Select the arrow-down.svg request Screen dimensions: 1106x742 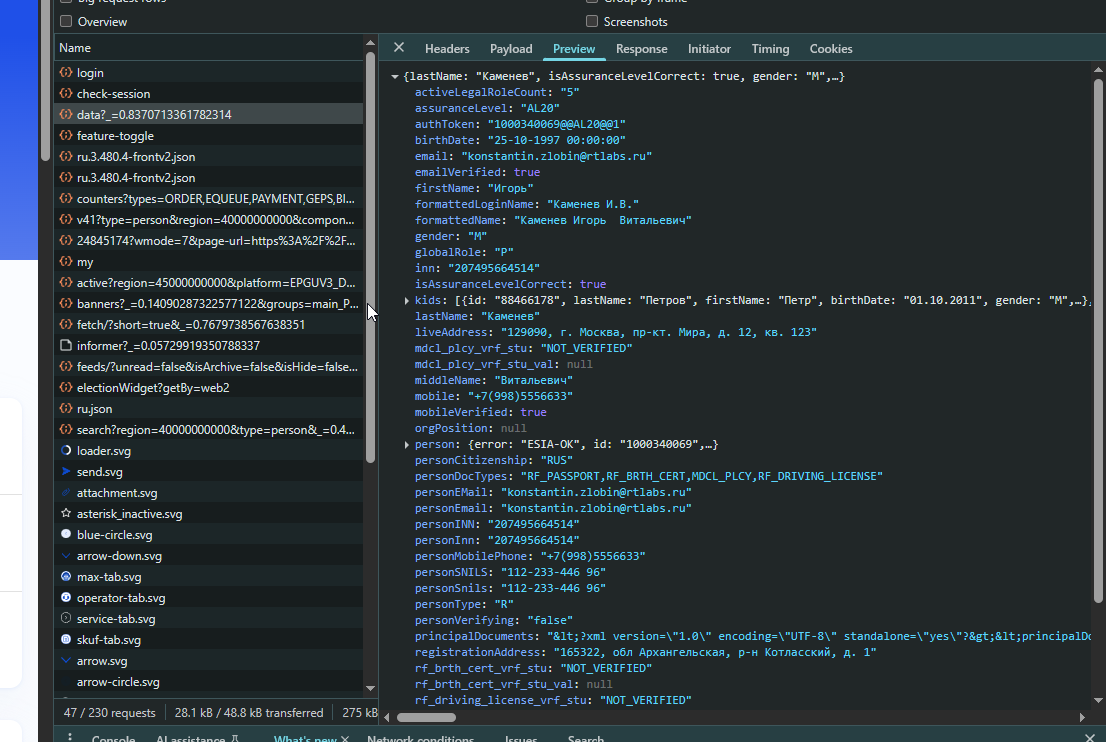click(x=209, y=556)
